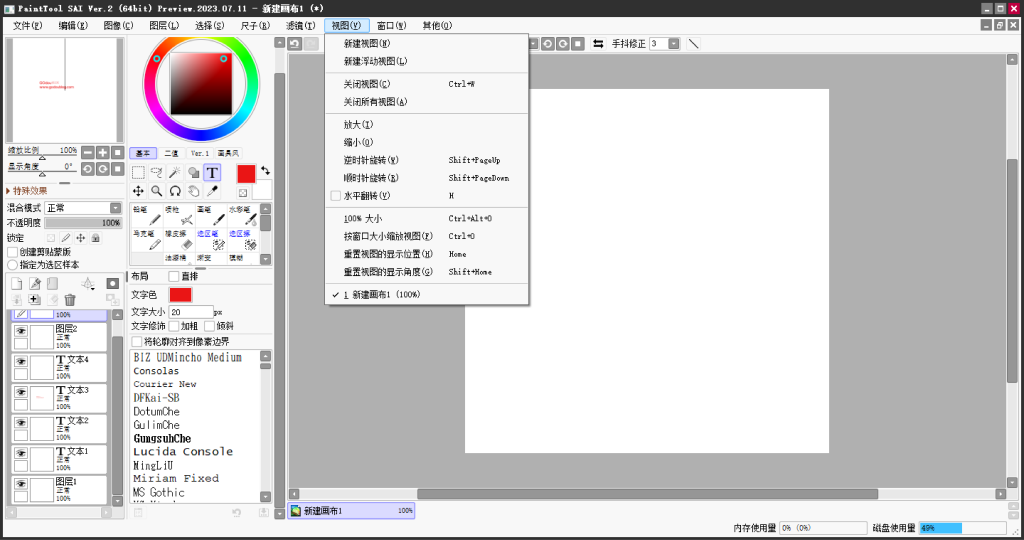Click the 文字色 text color swatch
The height and width of the screenshot is (540, 1024).
180,294
